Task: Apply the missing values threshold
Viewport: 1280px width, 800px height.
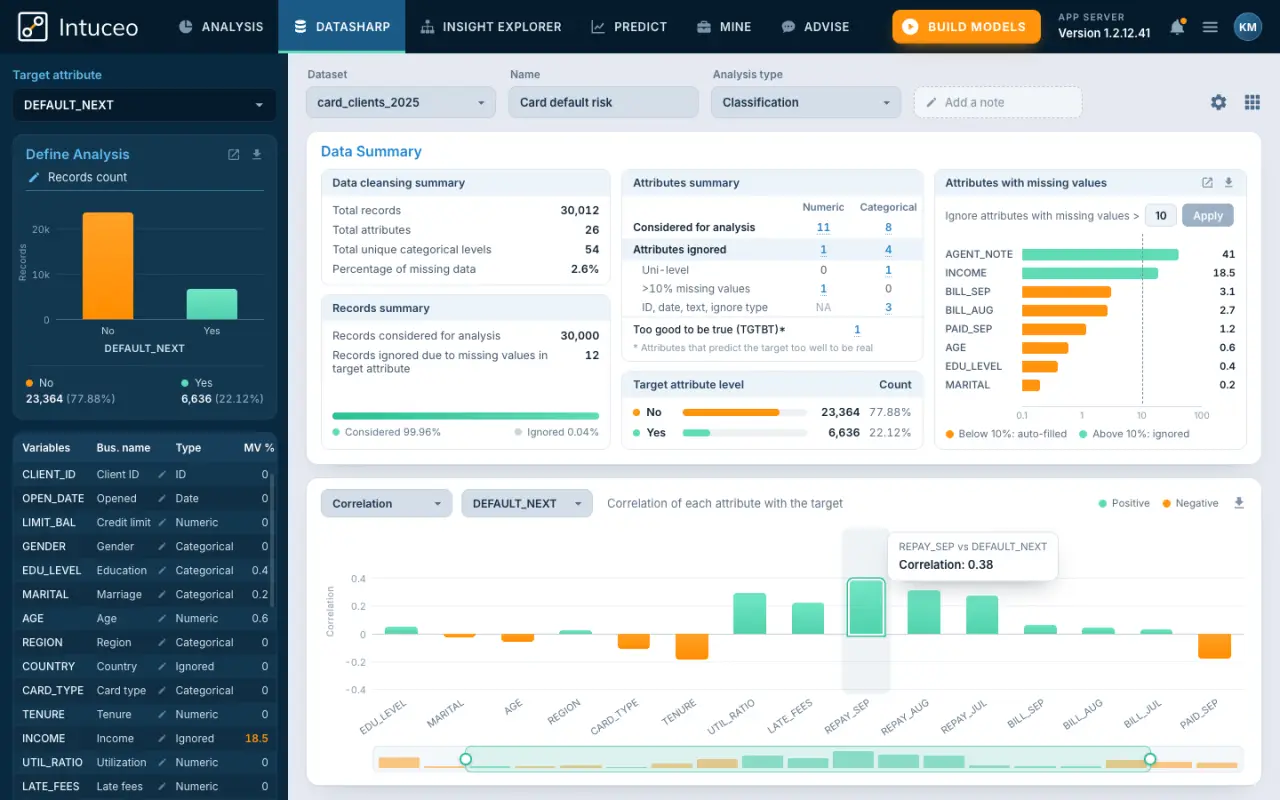Action: pyautogui.click(x=1208, y=215)
